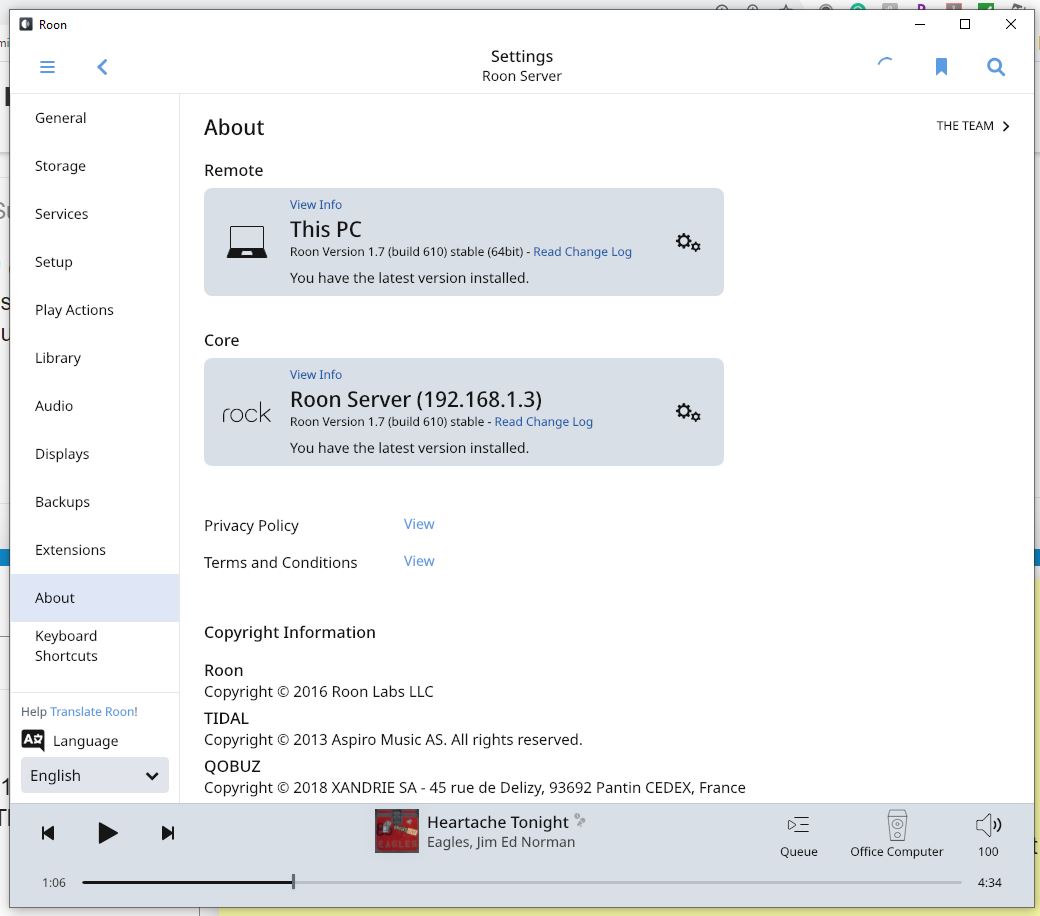Click the This PC heading
The width and height of the screenshot is (1040, 916).
[326, 229]
